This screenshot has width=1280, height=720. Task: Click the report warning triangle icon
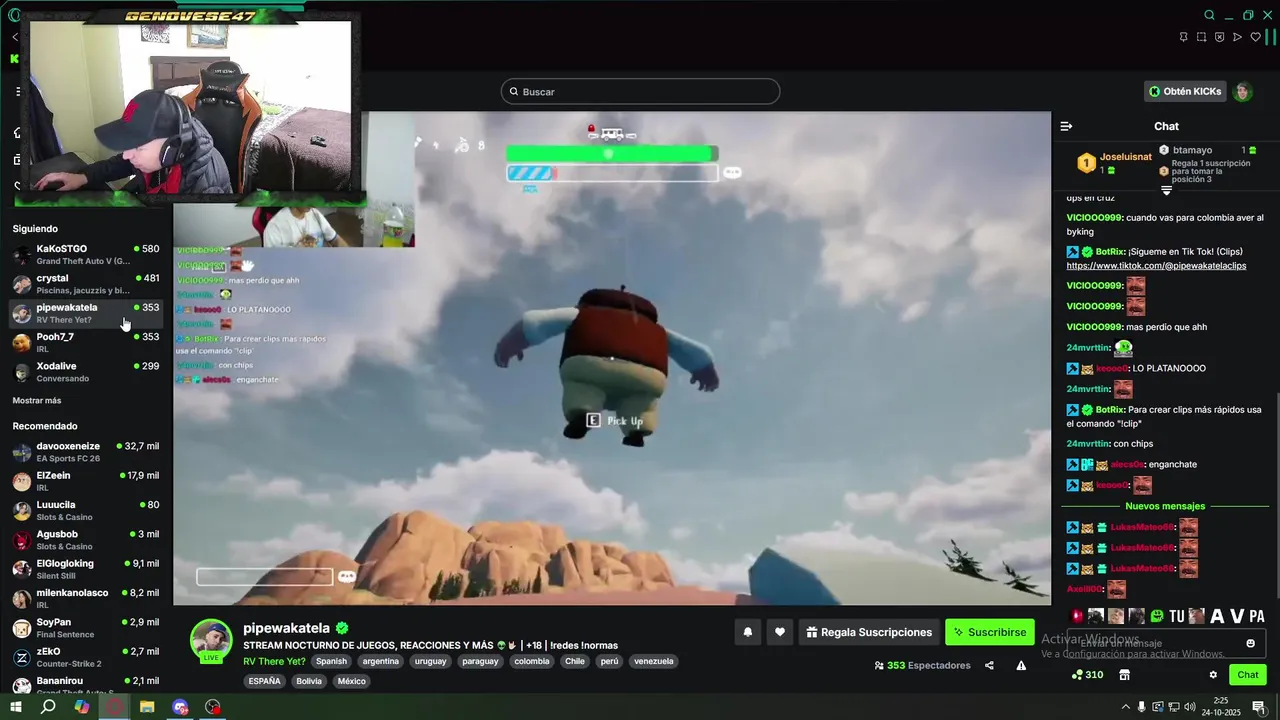click(1021, 665)
